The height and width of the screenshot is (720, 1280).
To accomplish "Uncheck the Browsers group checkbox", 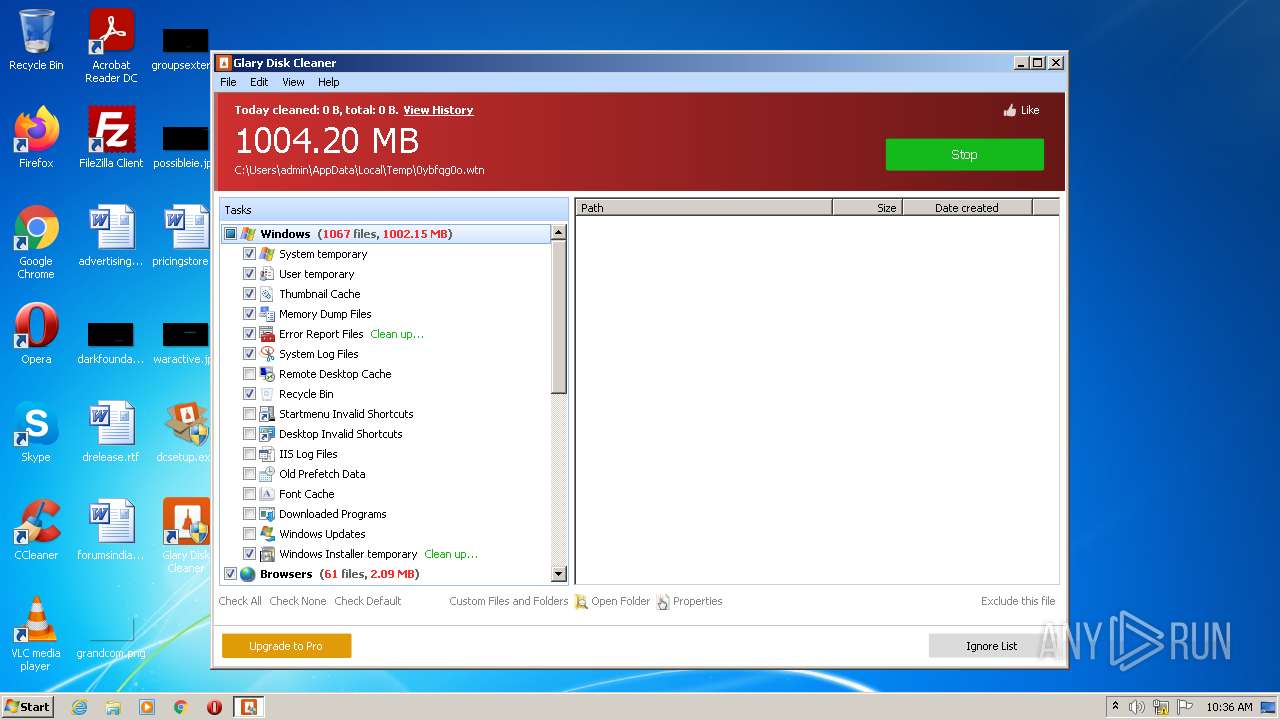I will [230, 574].
